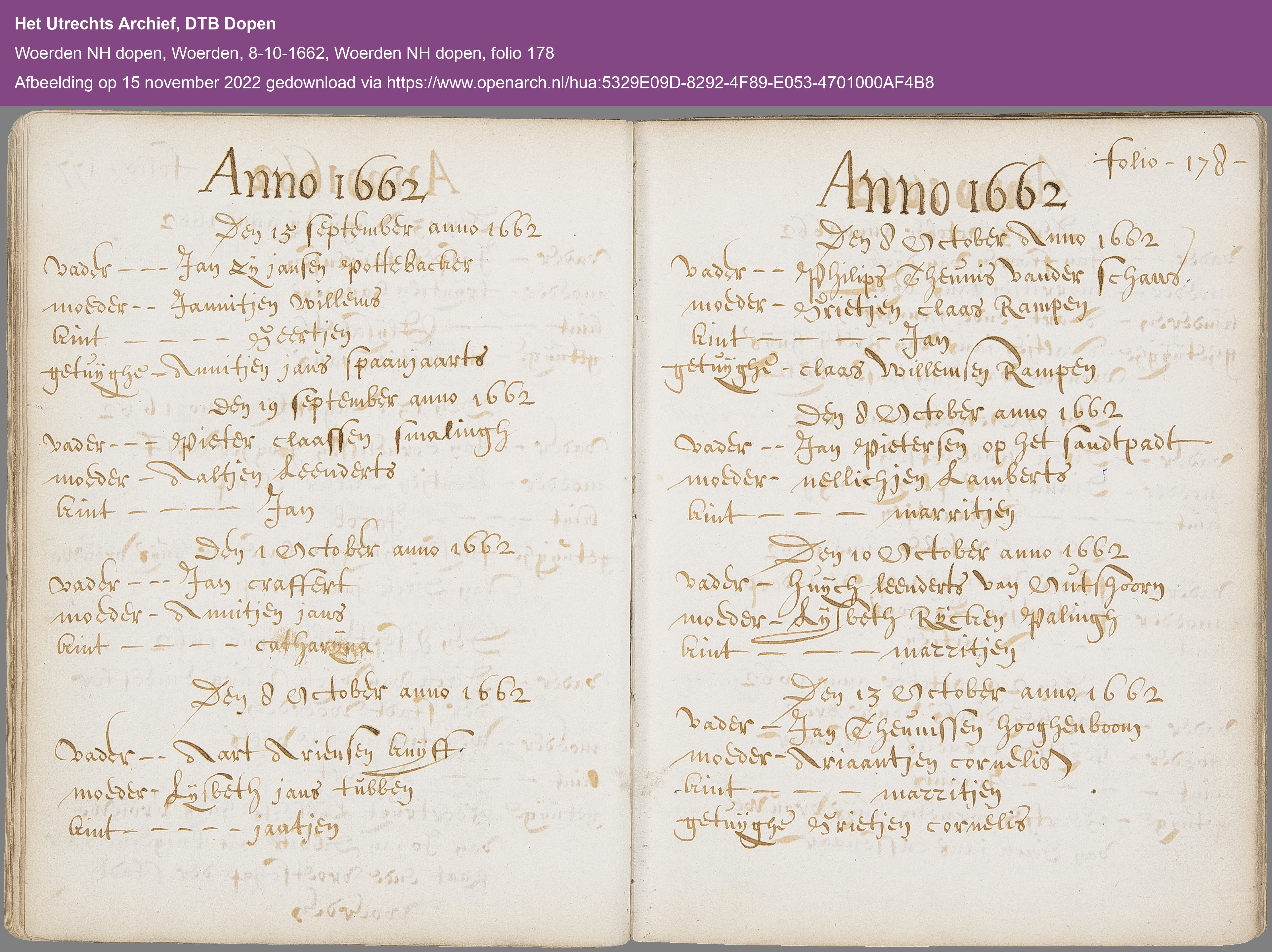Open the openarch.nl URL in the header
Viewport: 1272px width, 952px height.
tap(660, 82)
